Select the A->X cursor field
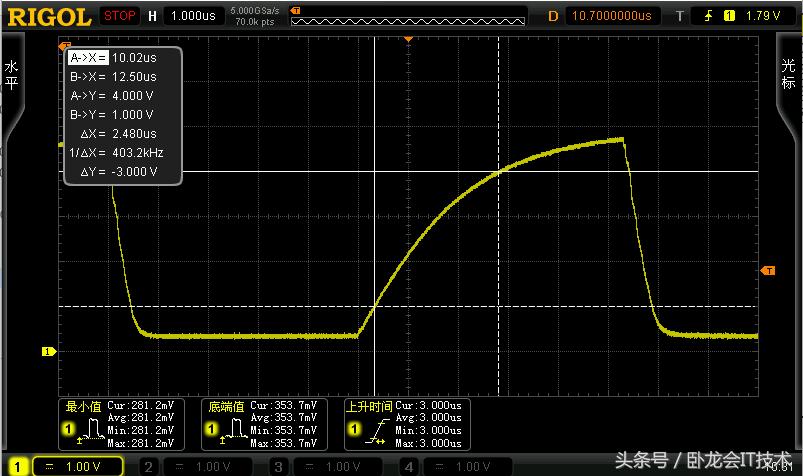 [88, 58]
